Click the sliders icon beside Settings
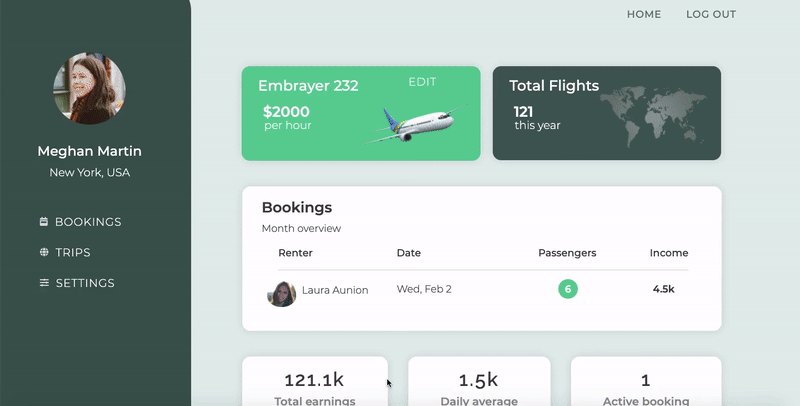This screenshot has width=800, height=406. point(44,283)
